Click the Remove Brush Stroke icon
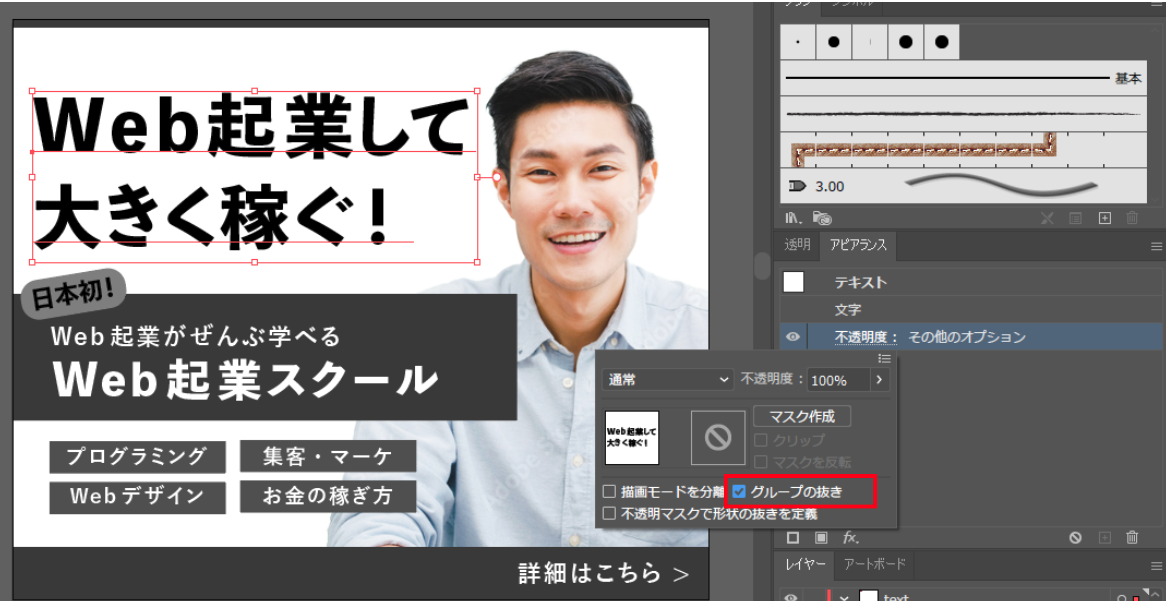 click(x=1048, y=218)
